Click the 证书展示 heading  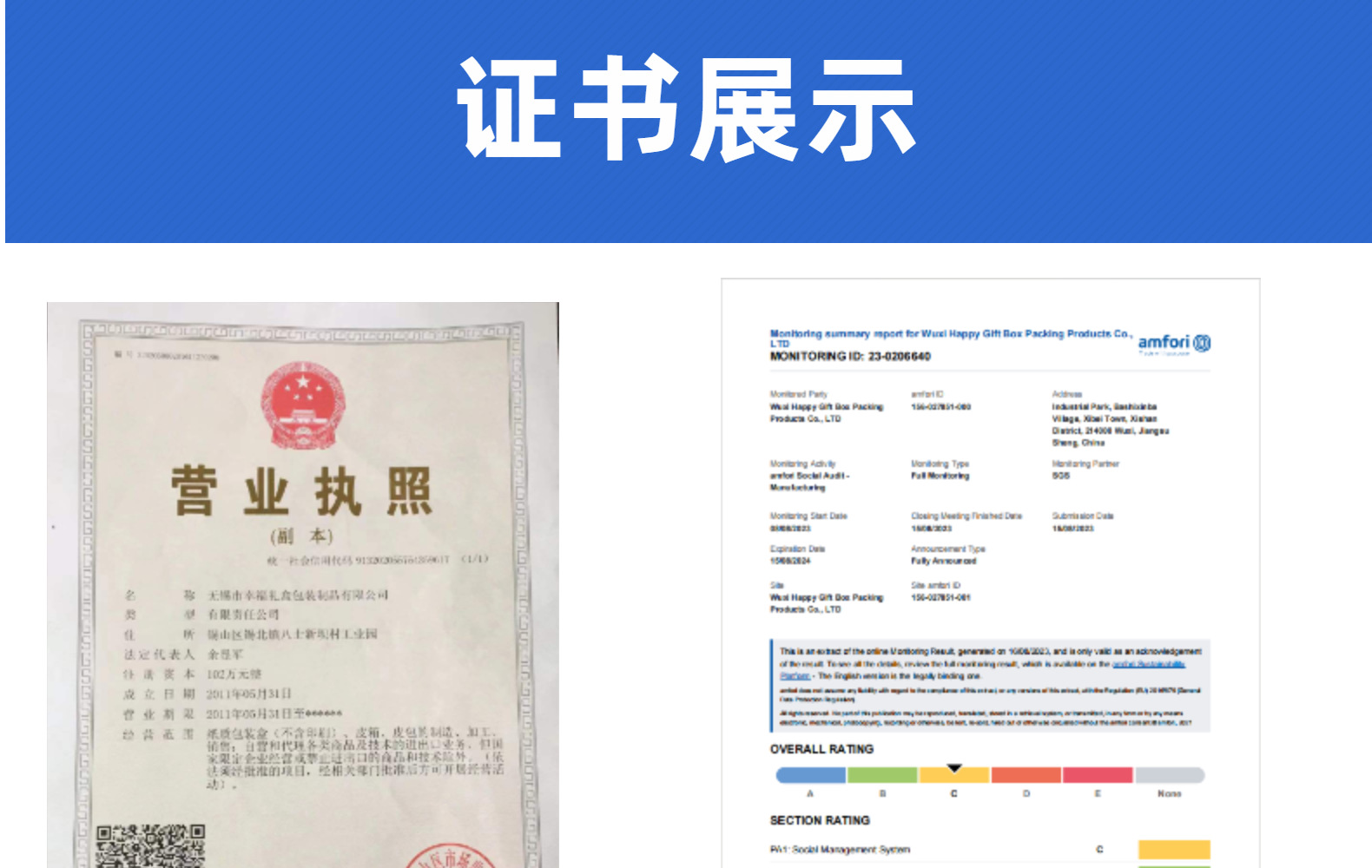tap(686, 108)
